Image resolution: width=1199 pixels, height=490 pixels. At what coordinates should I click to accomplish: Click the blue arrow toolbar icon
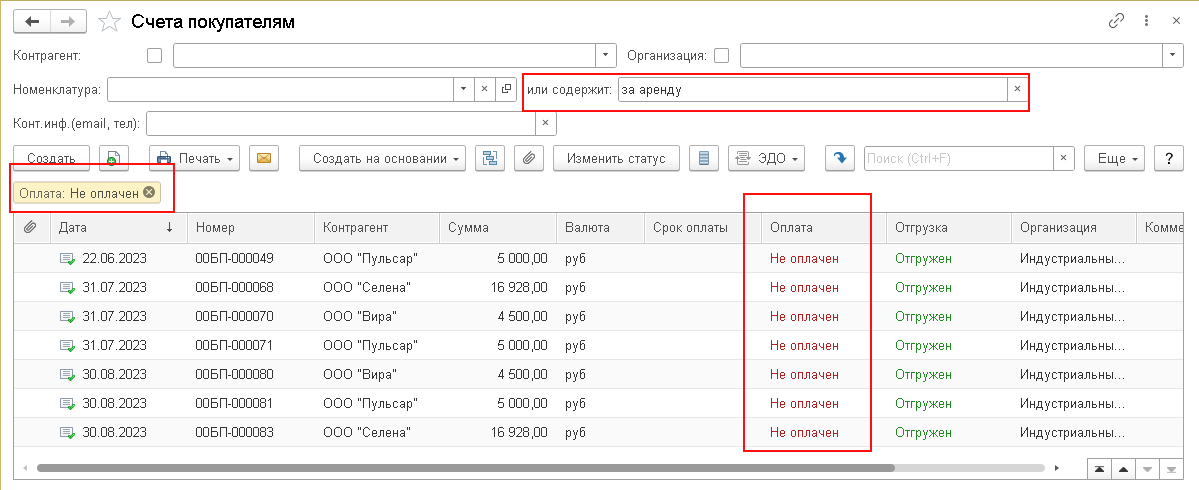(x=840, y=158)
